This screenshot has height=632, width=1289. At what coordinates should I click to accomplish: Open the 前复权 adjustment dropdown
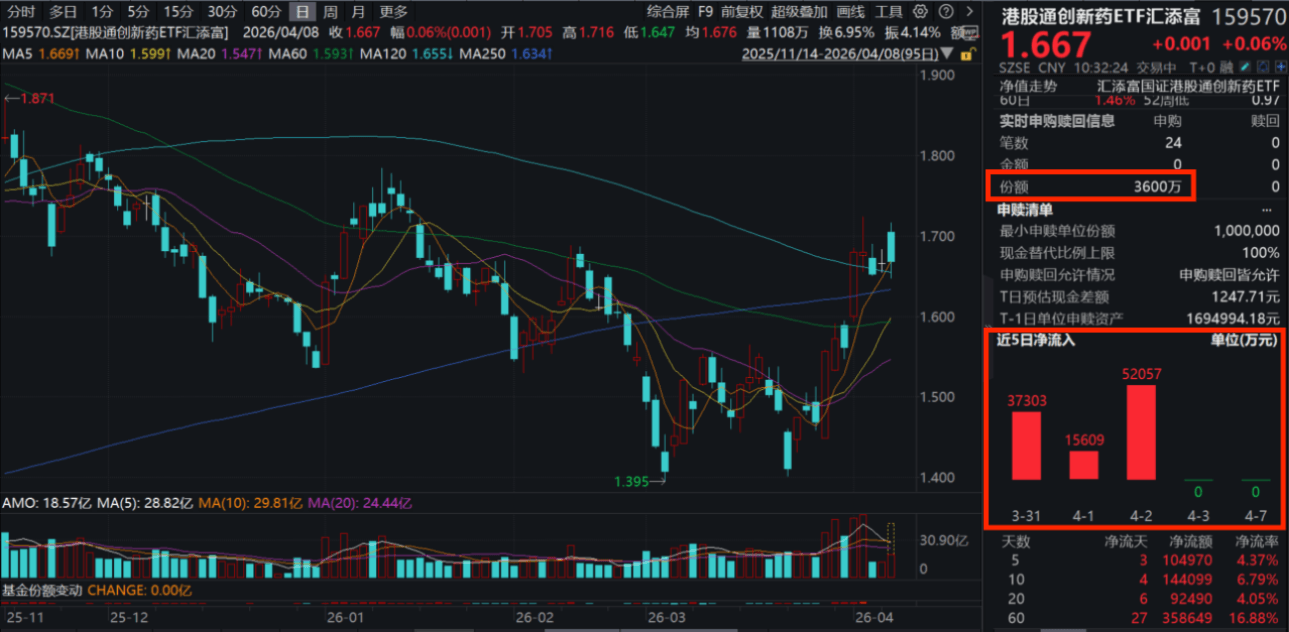click(741, 12)
